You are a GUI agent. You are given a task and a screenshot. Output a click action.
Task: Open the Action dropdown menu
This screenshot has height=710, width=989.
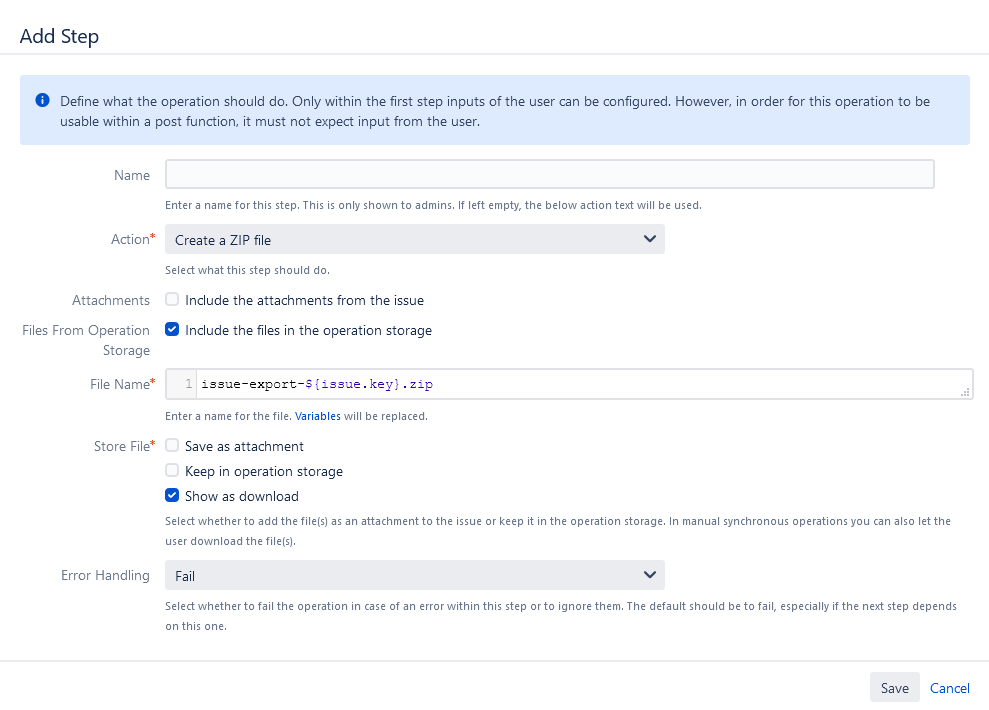click(x=414, y=240)
